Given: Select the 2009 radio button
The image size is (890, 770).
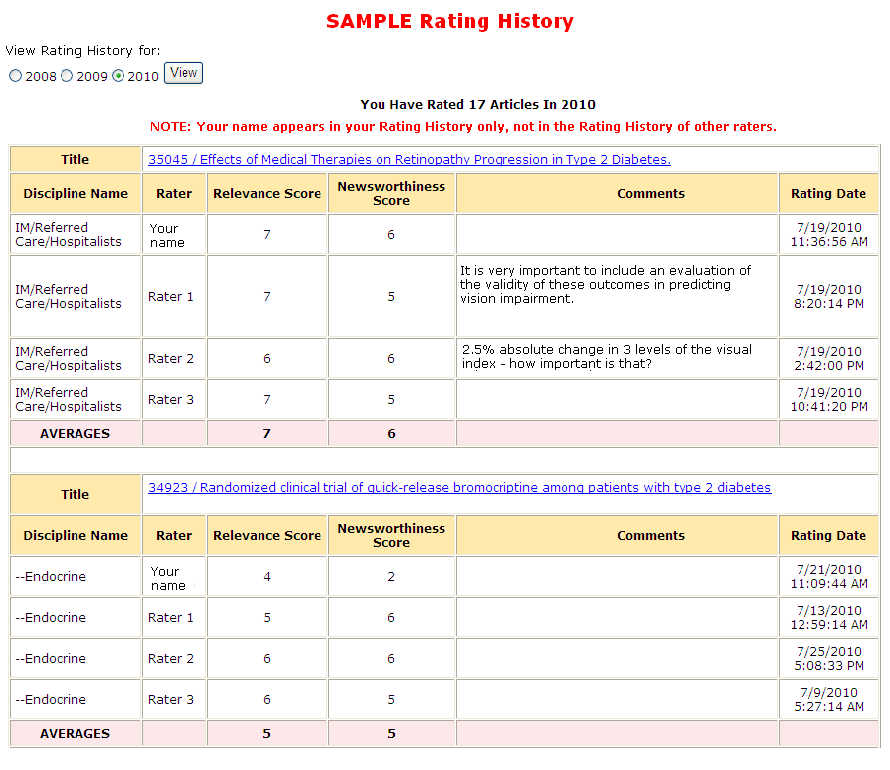Looking at the screenshot, I should [x=67, y=76].
